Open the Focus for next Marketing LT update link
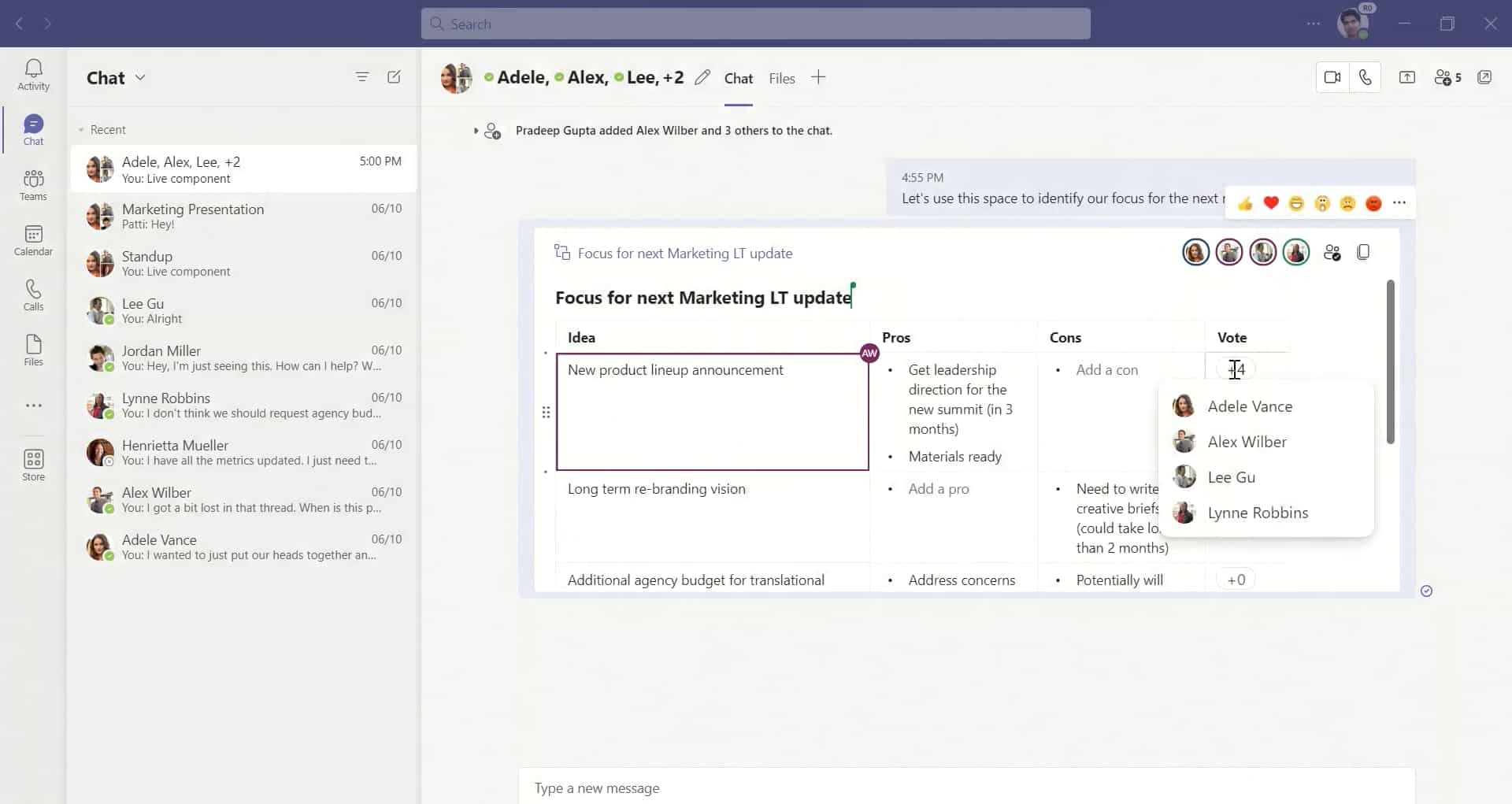This screenshot has height=804, width=1512. coord(684,253)
